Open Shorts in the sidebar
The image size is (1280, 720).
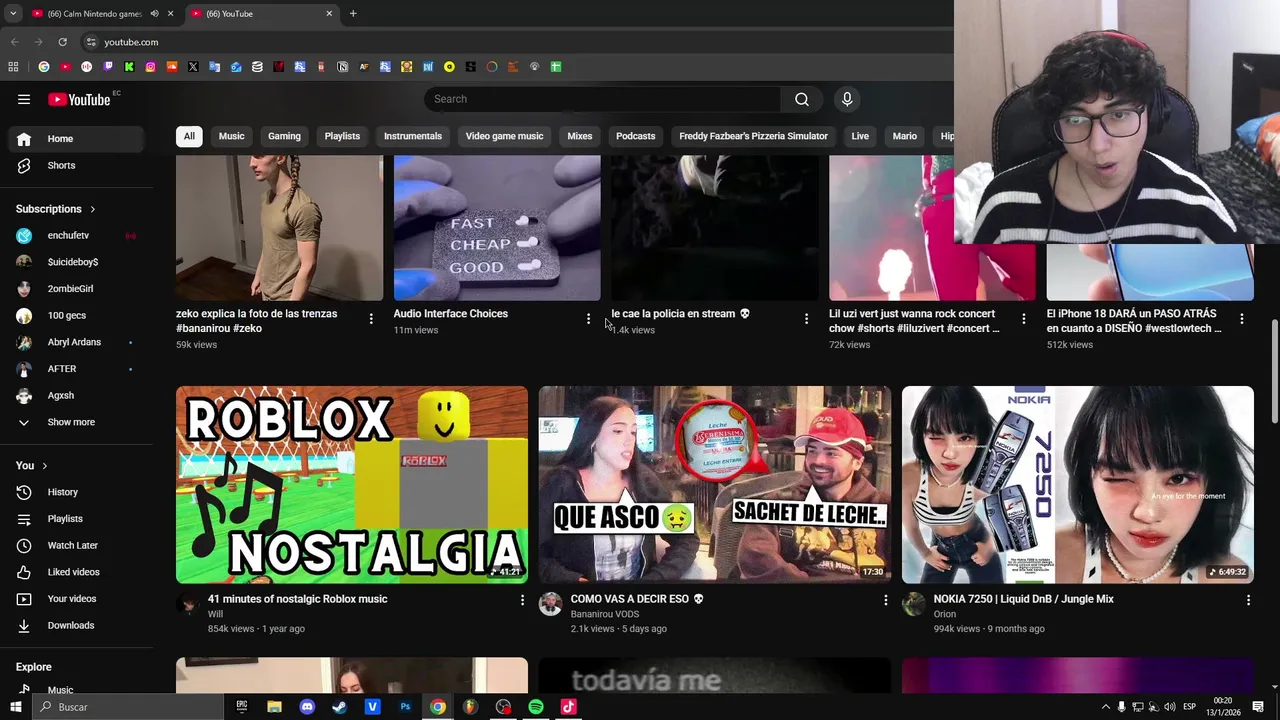pos(76,165)
